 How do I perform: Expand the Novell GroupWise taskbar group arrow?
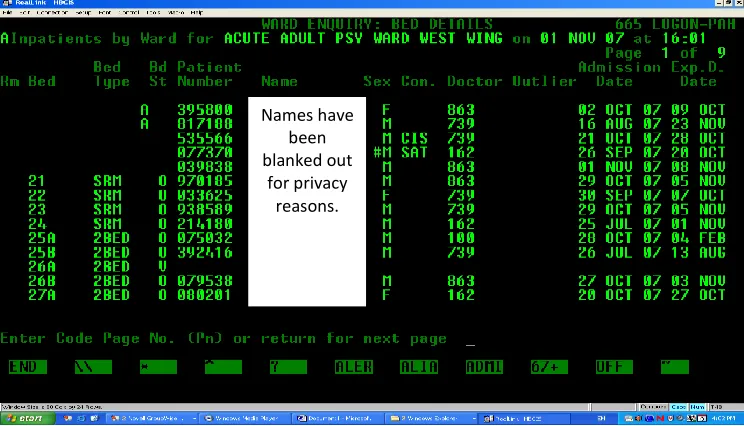coord(195,418)
